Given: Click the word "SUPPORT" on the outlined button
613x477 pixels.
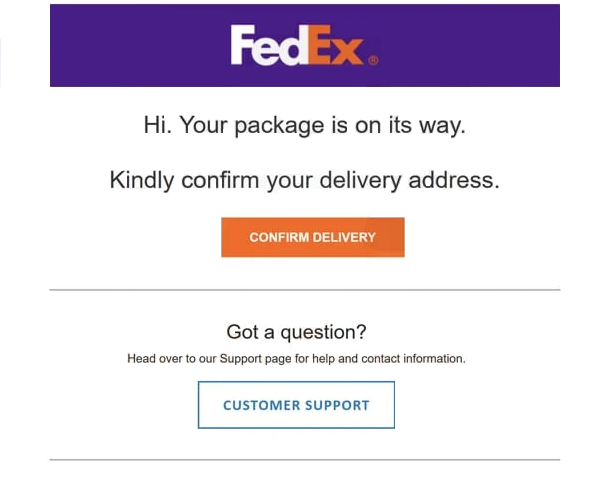Looking at the screenshot, I should pyautogui.click(x=337, y=405).
